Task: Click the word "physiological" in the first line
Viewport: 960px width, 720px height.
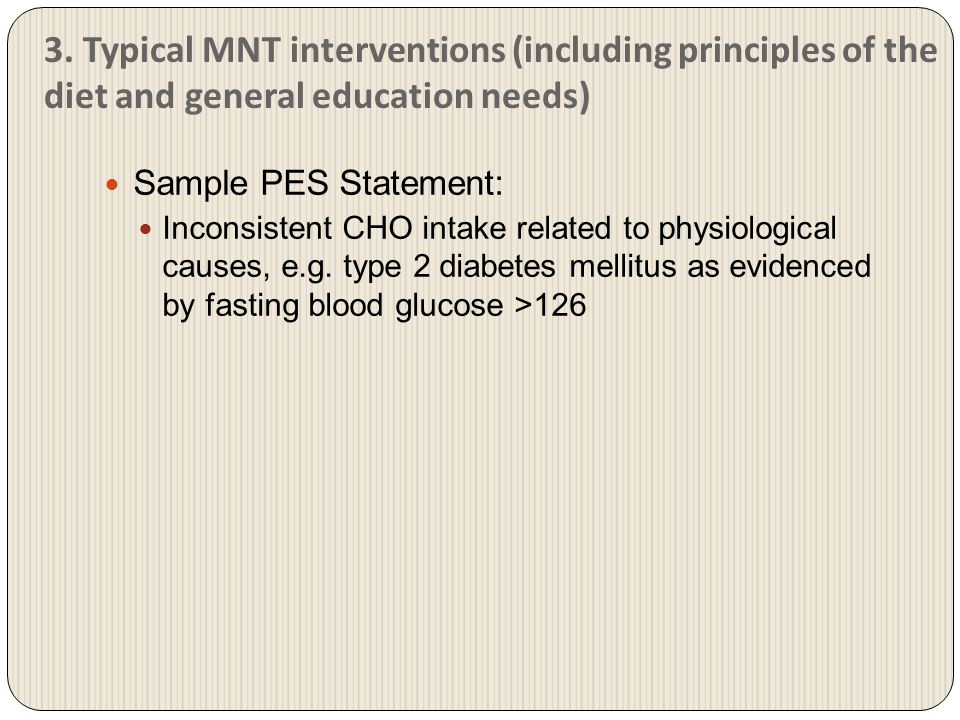Action: point(747,230)
